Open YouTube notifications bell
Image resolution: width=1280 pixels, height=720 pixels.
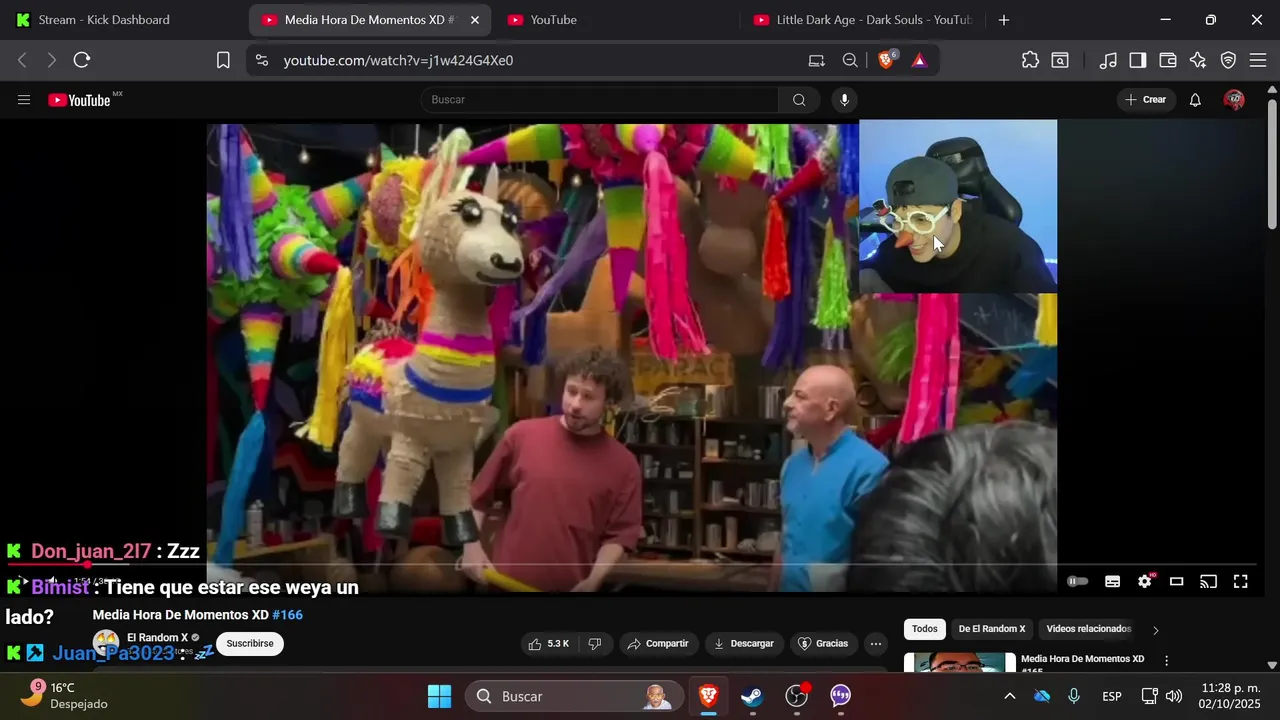pos(1195,100)
